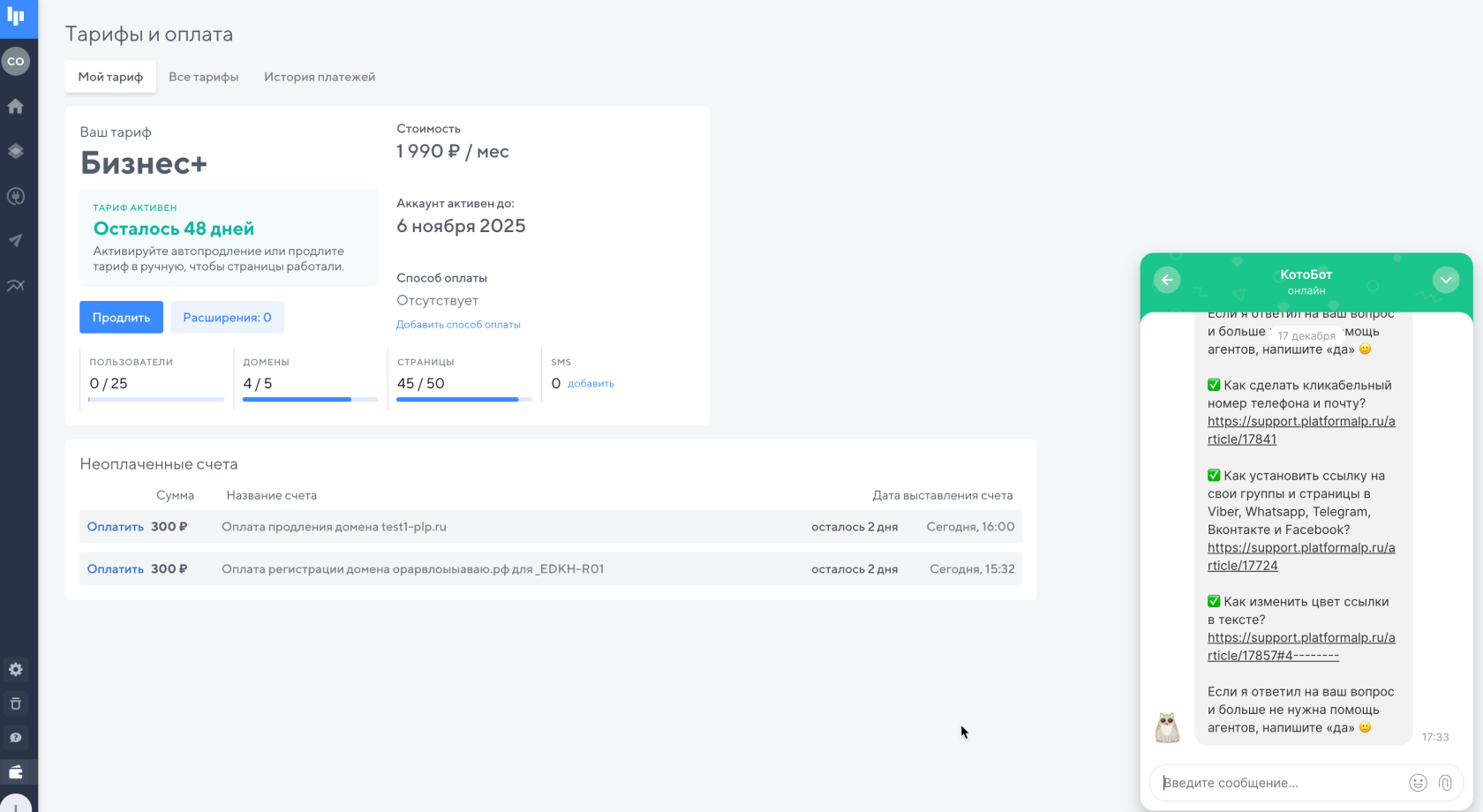Switch to Мой тариф tab
The width and height of the screenshot is (1483, 812).
110,77
